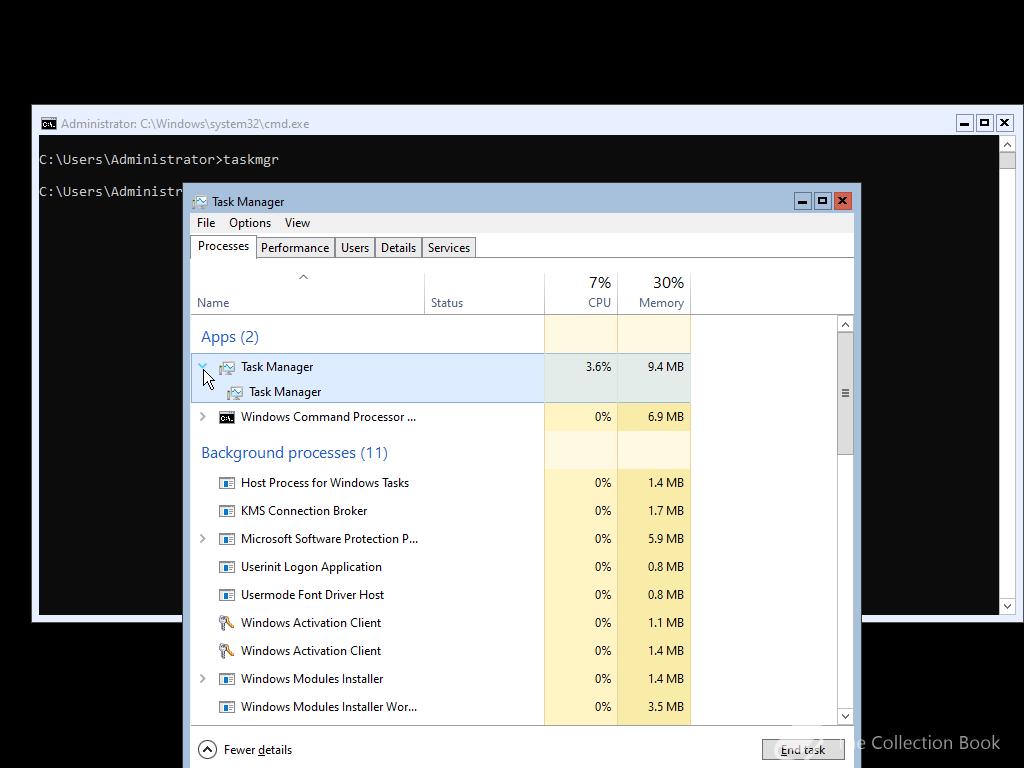The width and height of the screenshot is (1024, 768).
Task: Click the Fewer details circle arrow icon
Action: click(x=207, y=750)
